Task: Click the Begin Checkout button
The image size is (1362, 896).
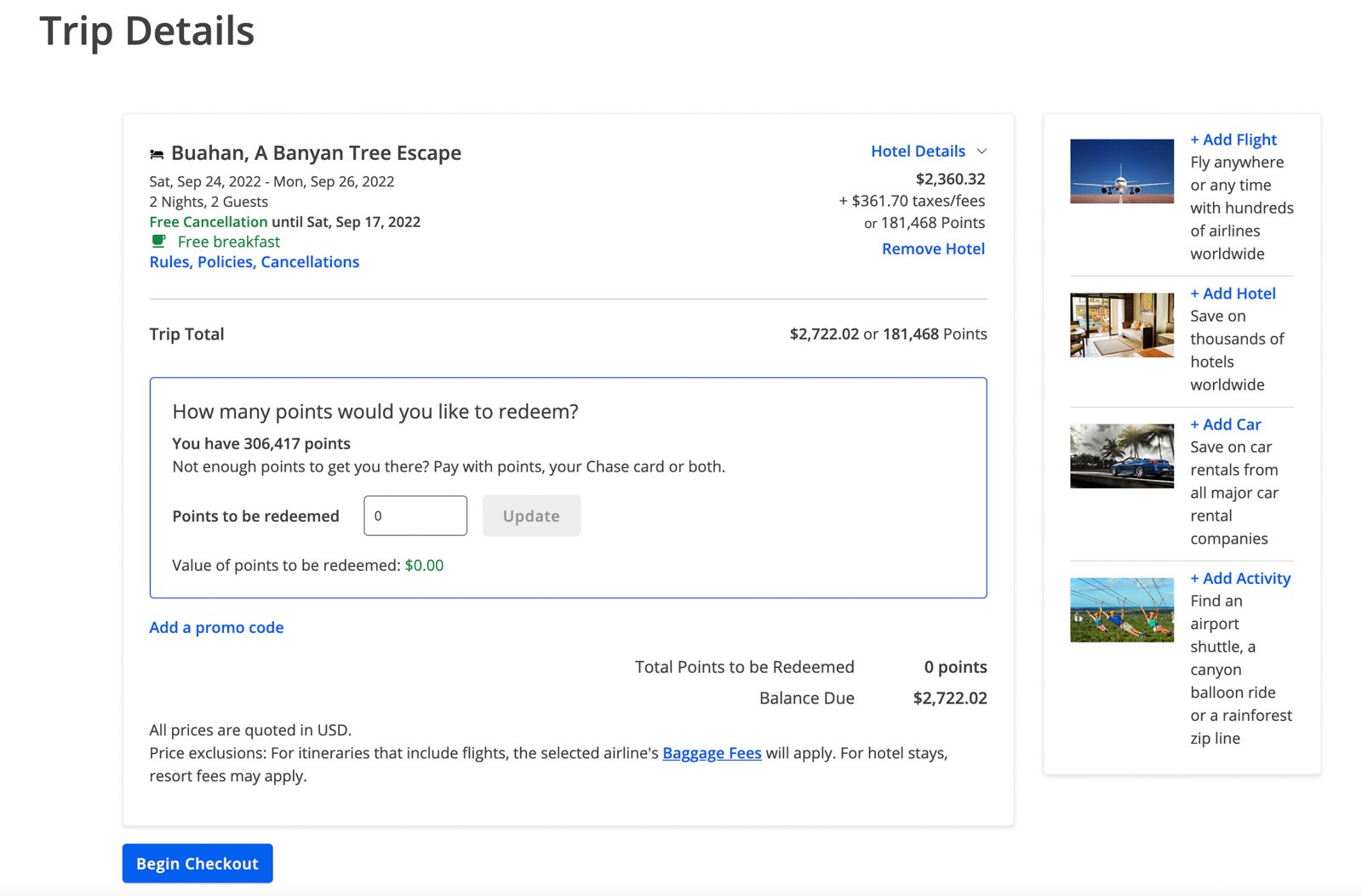Action: click(197, 864)
